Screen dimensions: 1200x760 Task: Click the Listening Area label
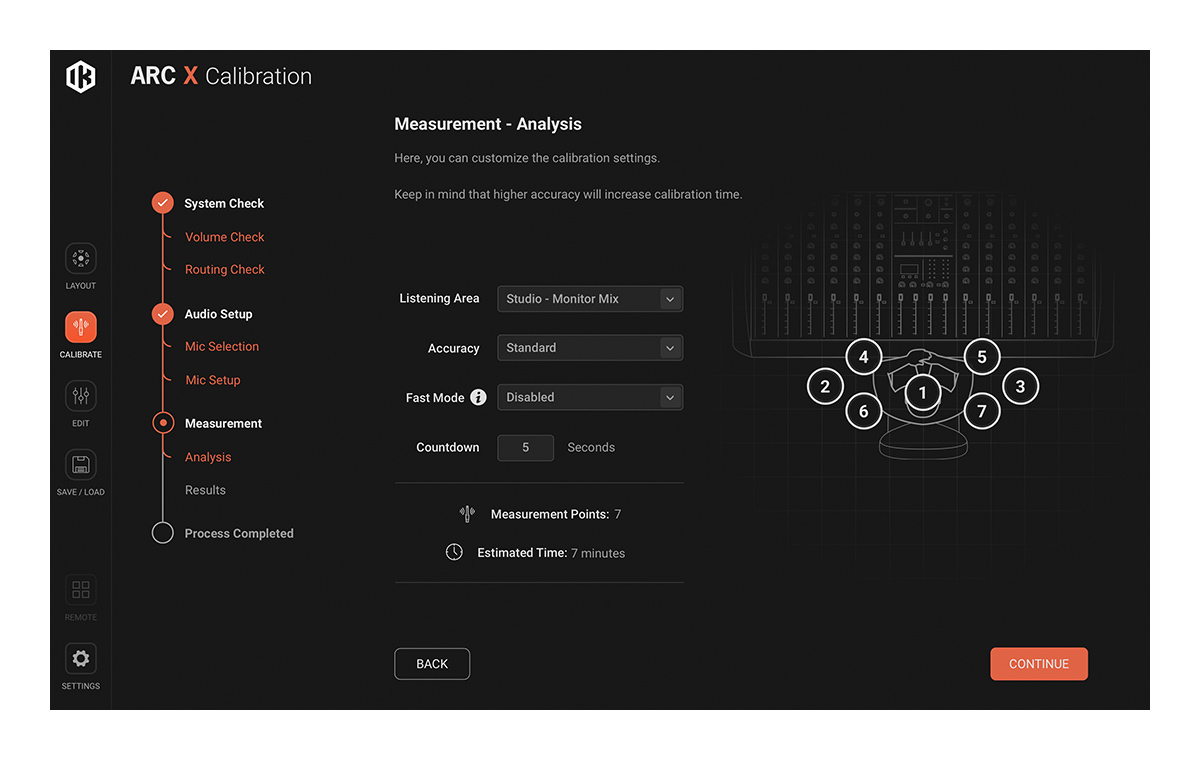click(x=439, y=298)
